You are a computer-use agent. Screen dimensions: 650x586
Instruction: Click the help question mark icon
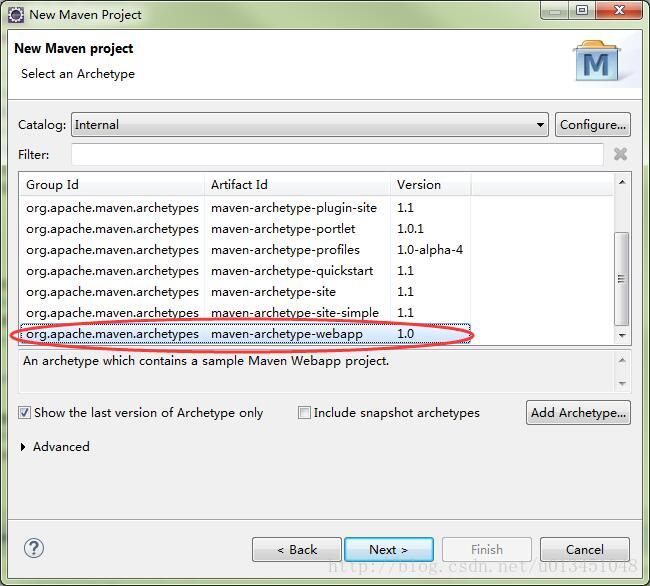pyautogui.click(x=34, y=548)
